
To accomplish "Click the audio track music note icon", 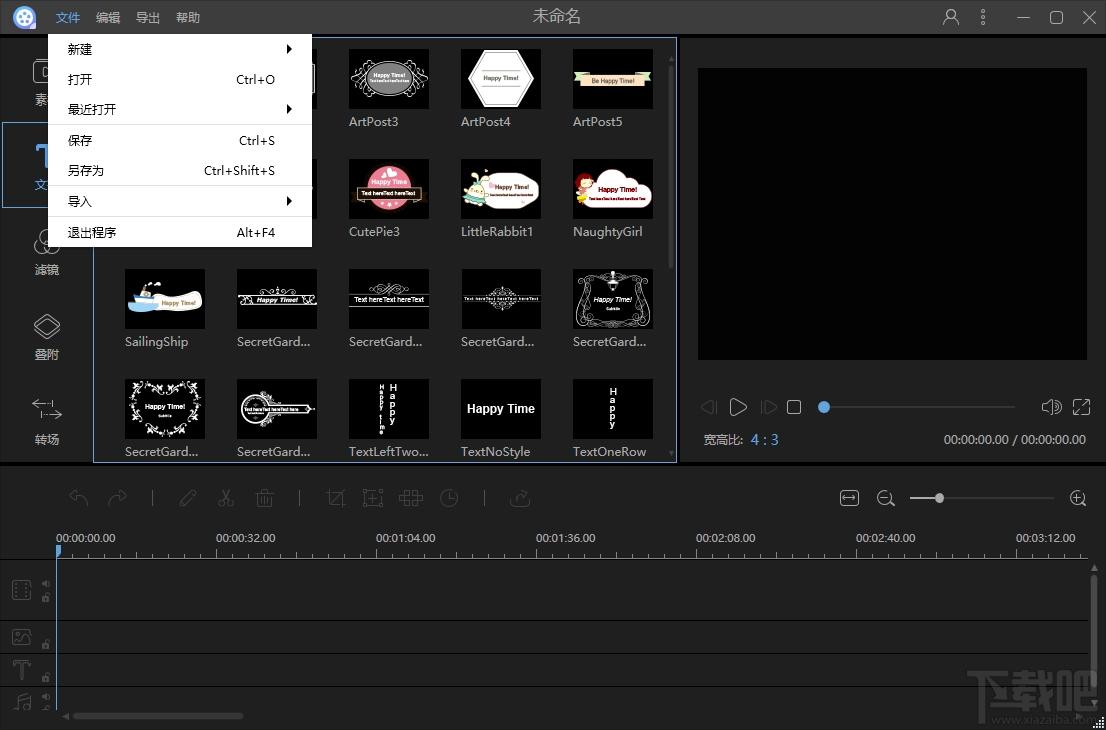I will (23, 700).
